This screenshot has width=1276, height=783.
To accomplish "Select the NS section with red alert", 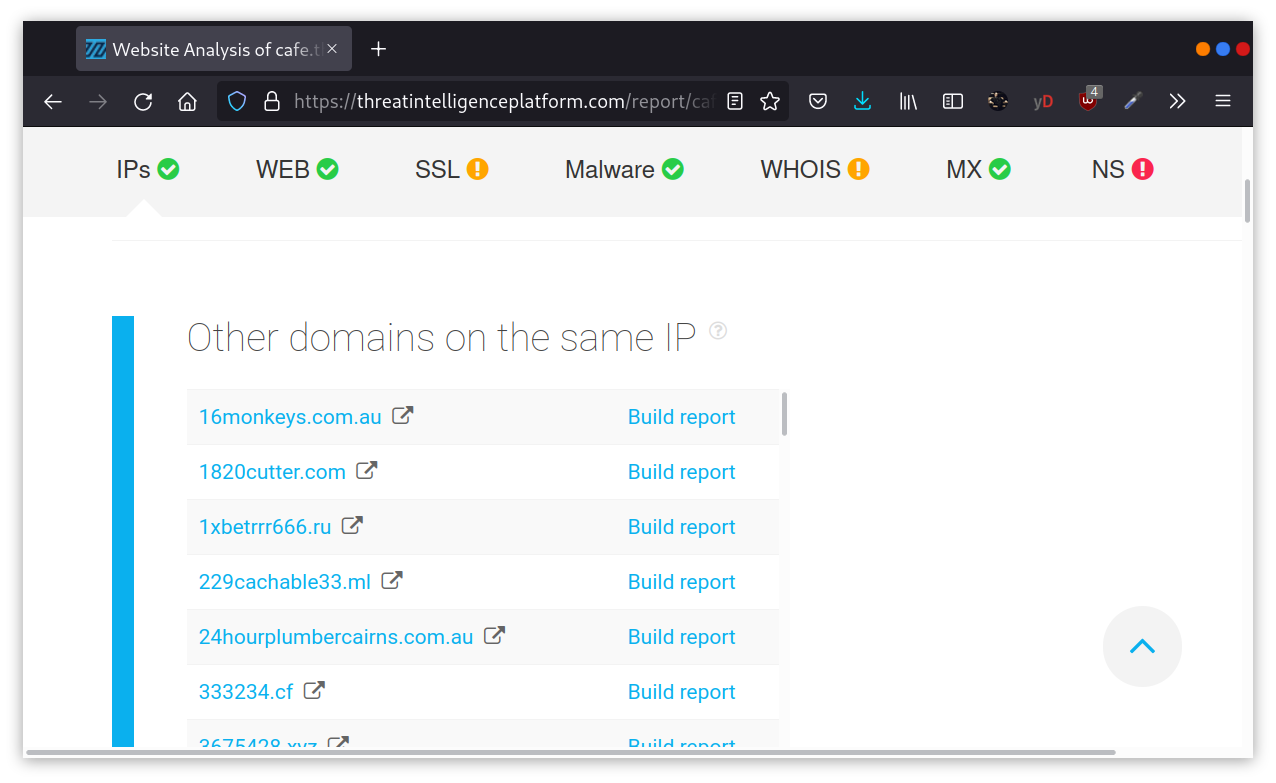I will click(1123, 169).
